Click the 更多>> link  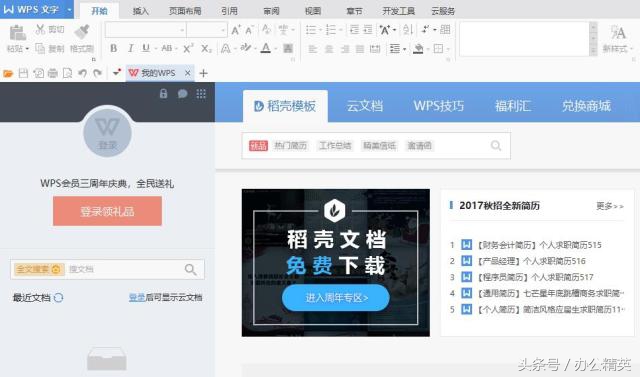pos(610,206)
